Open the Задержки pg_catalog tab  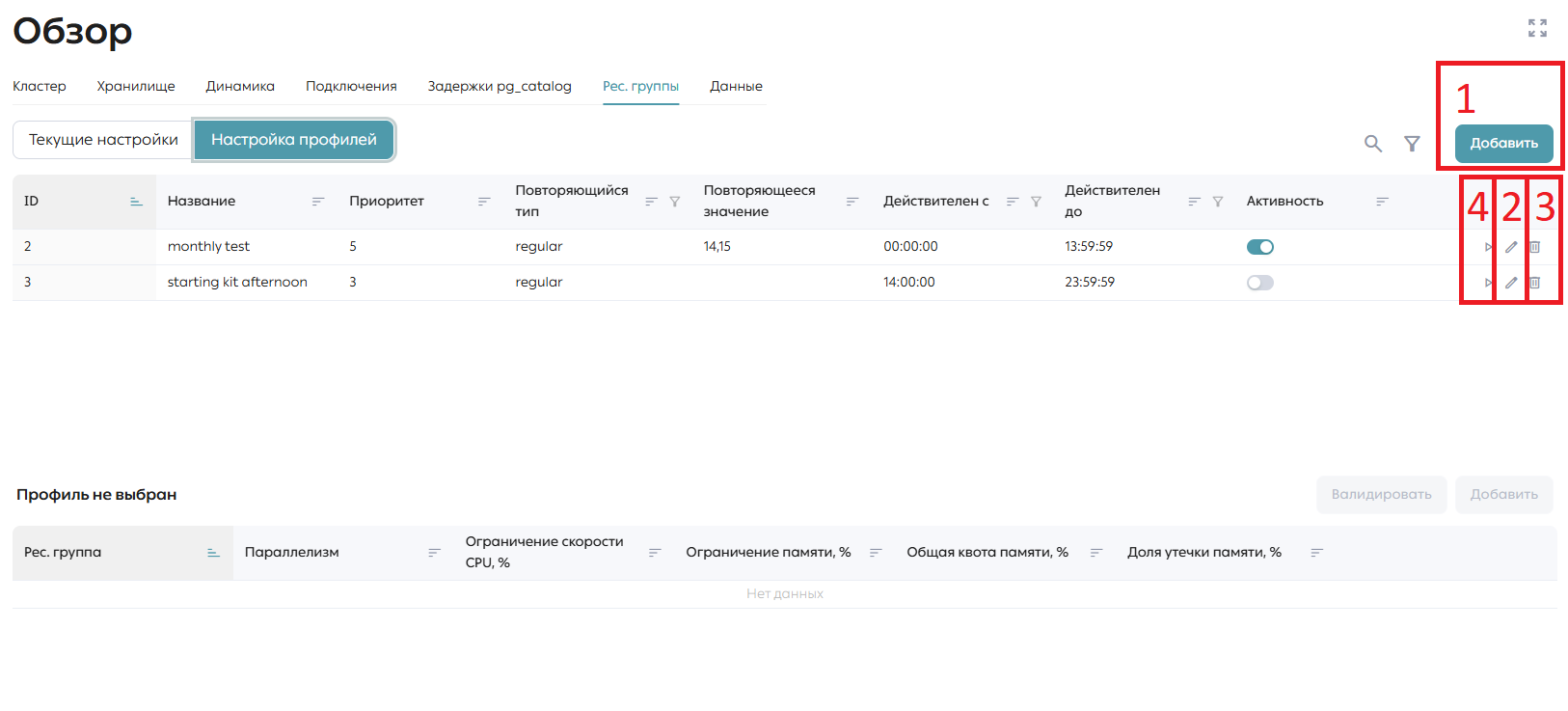[500, 86]
